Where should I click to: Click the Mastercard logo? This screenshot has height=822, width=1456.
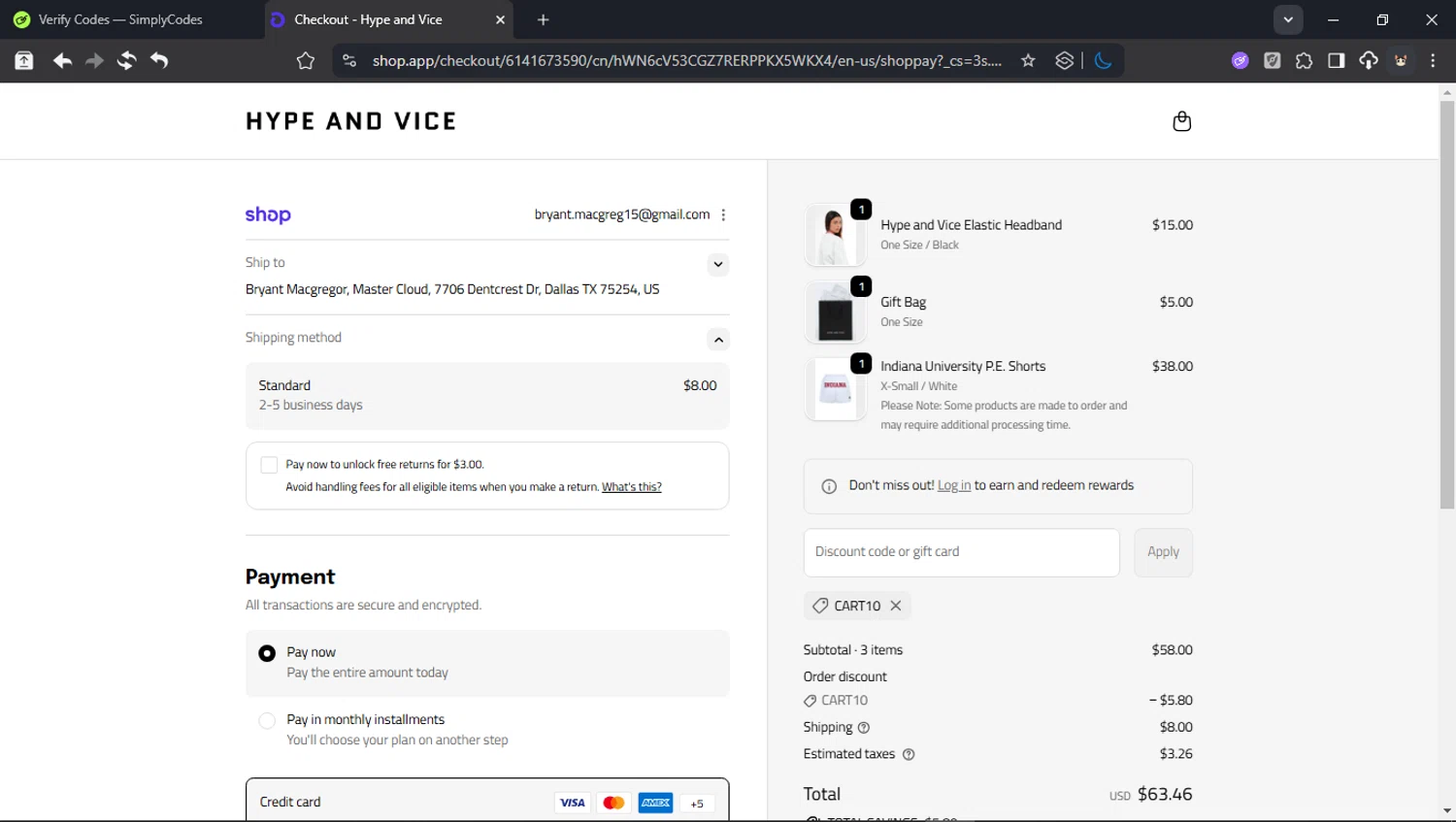[613, 803]
